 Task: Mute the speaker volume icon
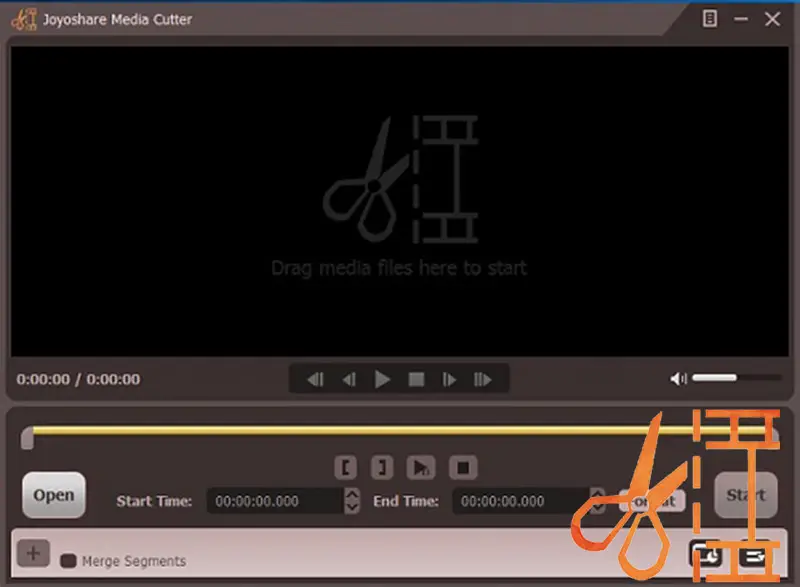679,378
